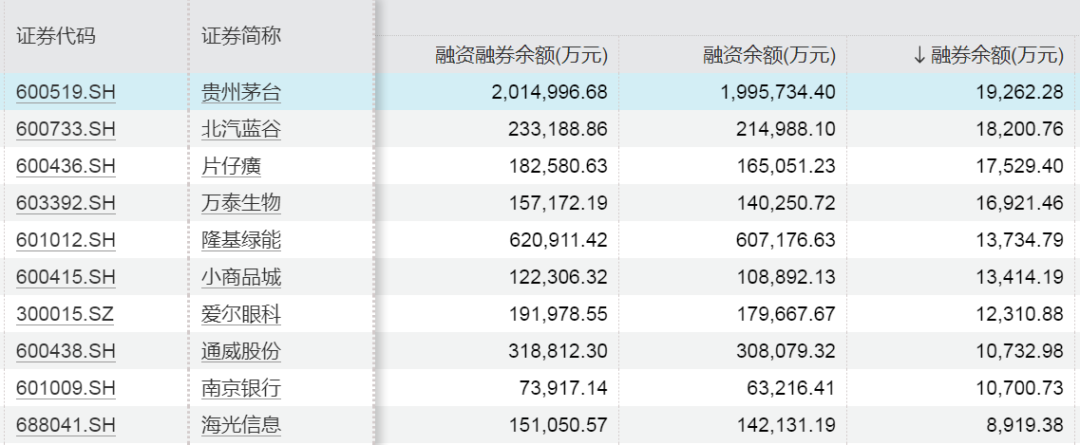Image resolution: width=1080 pixels, height=445 pixels.
Task: Click stock code 603392.SH
Action: click(66, 204)
